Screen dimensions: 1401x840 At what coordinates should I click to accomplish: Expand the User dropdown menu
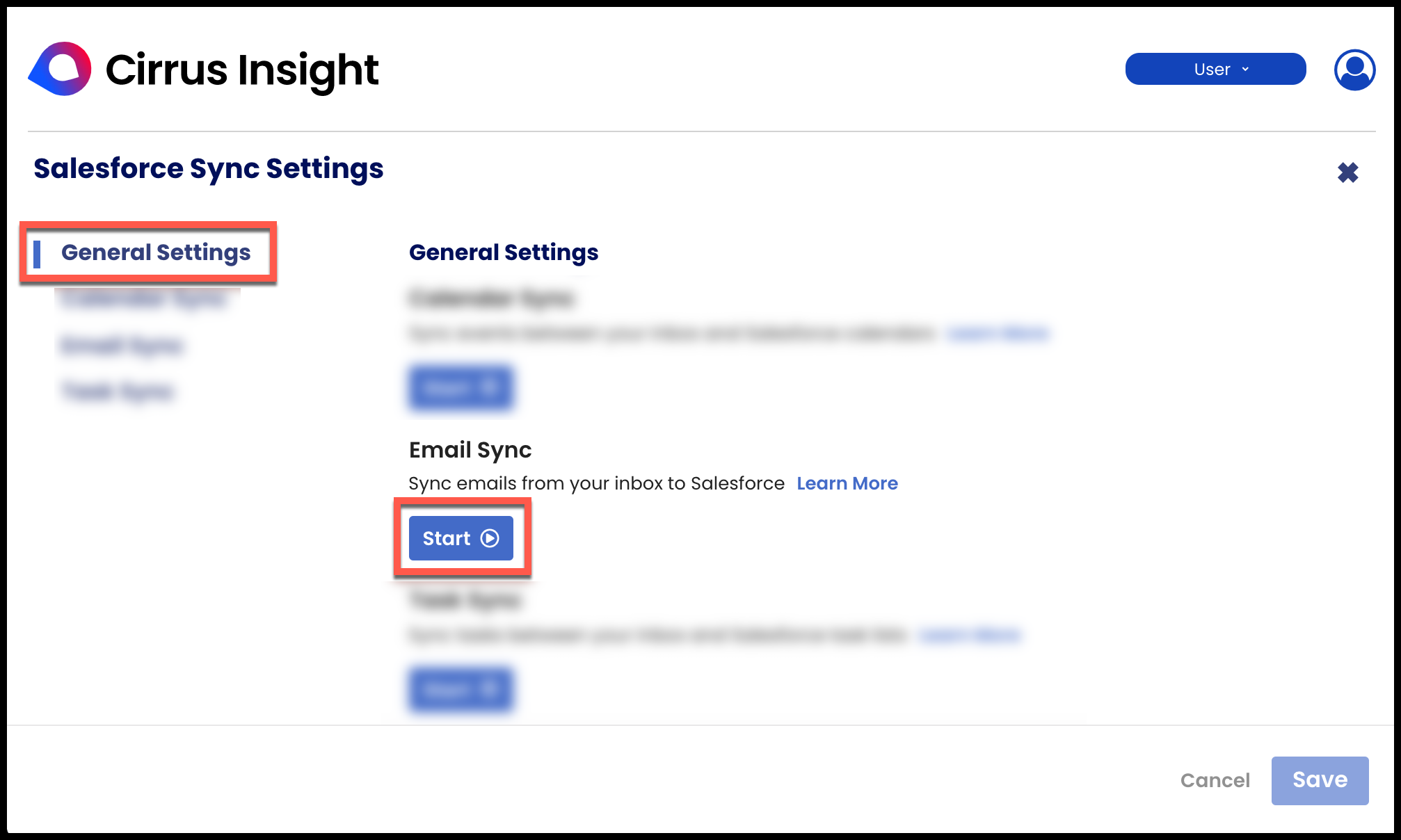1215,70
